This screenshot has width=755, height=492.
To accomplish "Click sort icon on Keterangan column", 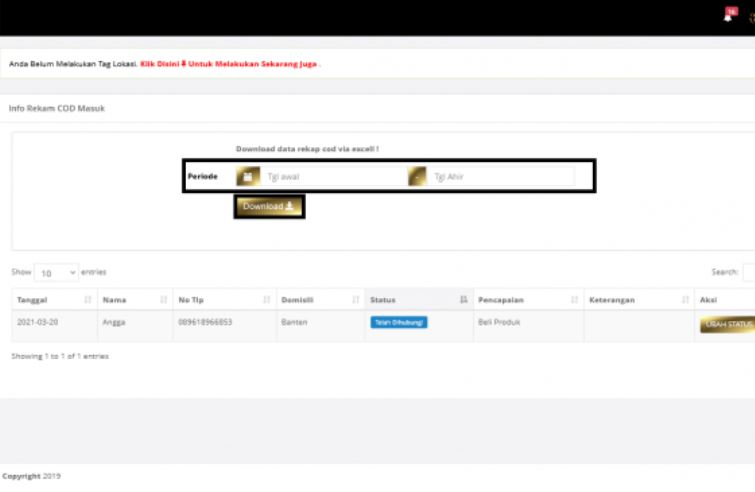I will (685, 300).
